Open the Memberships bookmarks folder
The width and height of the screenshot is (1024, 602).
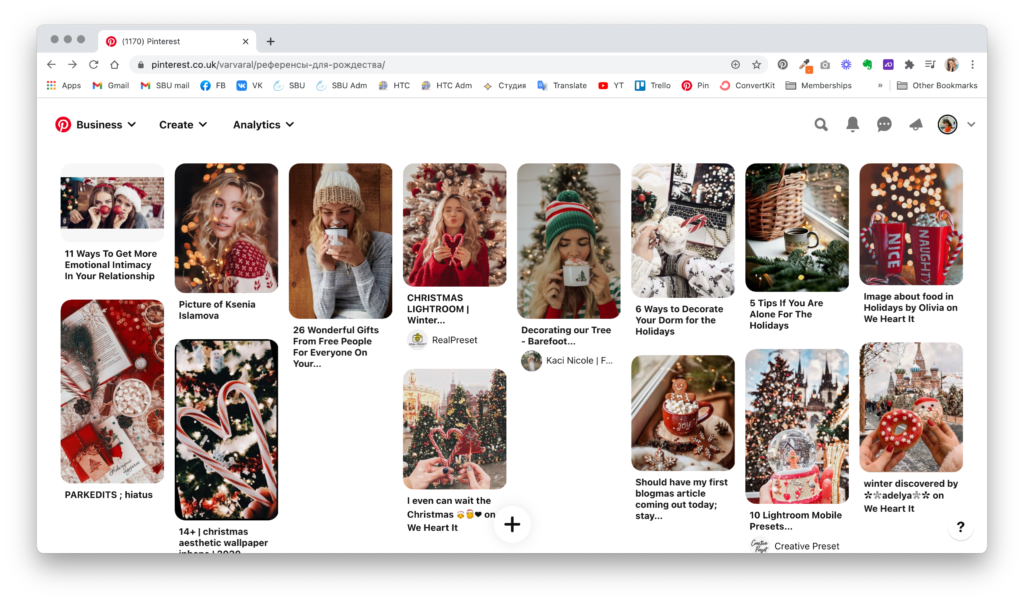(x=818, y=86)
